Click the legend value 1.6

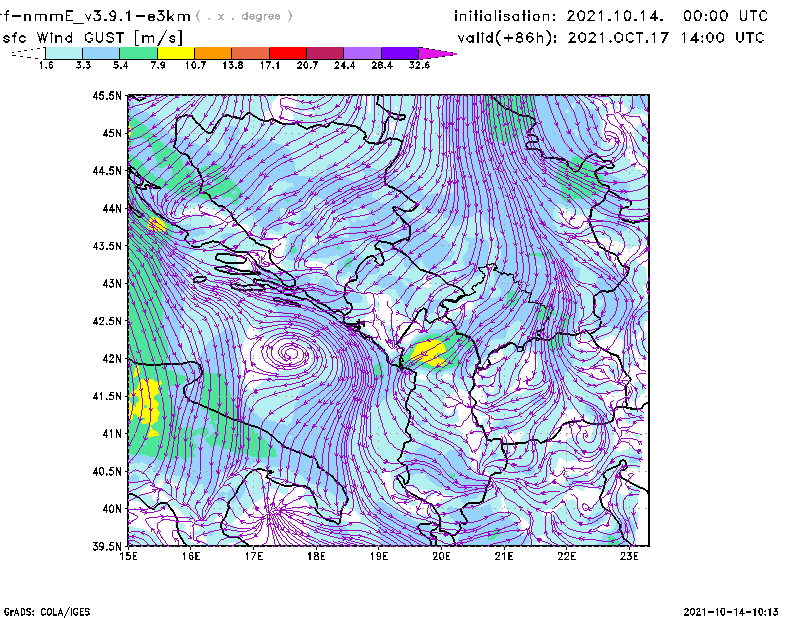pos(46,65)
